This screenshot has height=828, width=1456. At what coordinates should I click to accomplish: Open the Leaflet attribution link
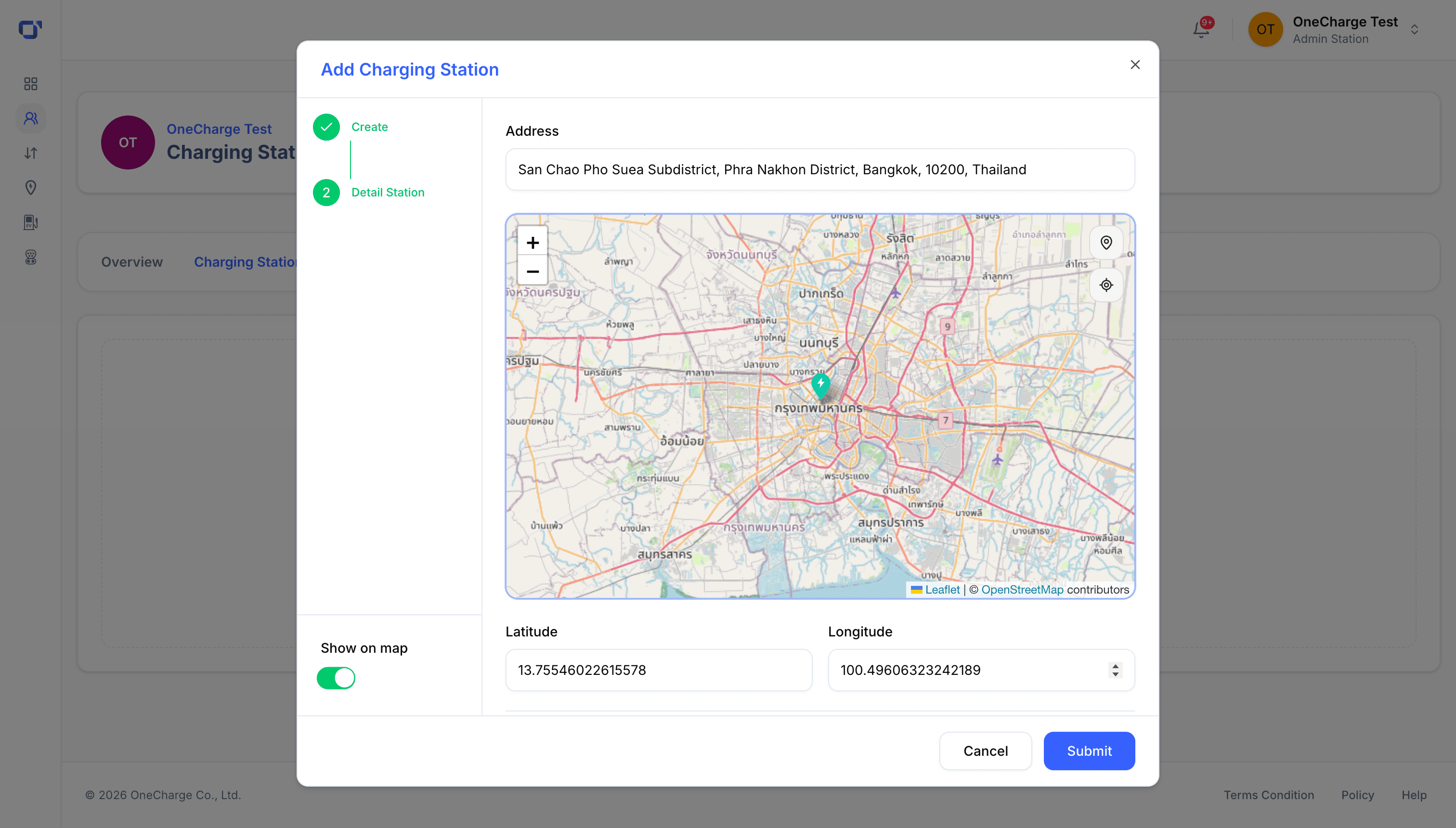(x=942, y=590)
